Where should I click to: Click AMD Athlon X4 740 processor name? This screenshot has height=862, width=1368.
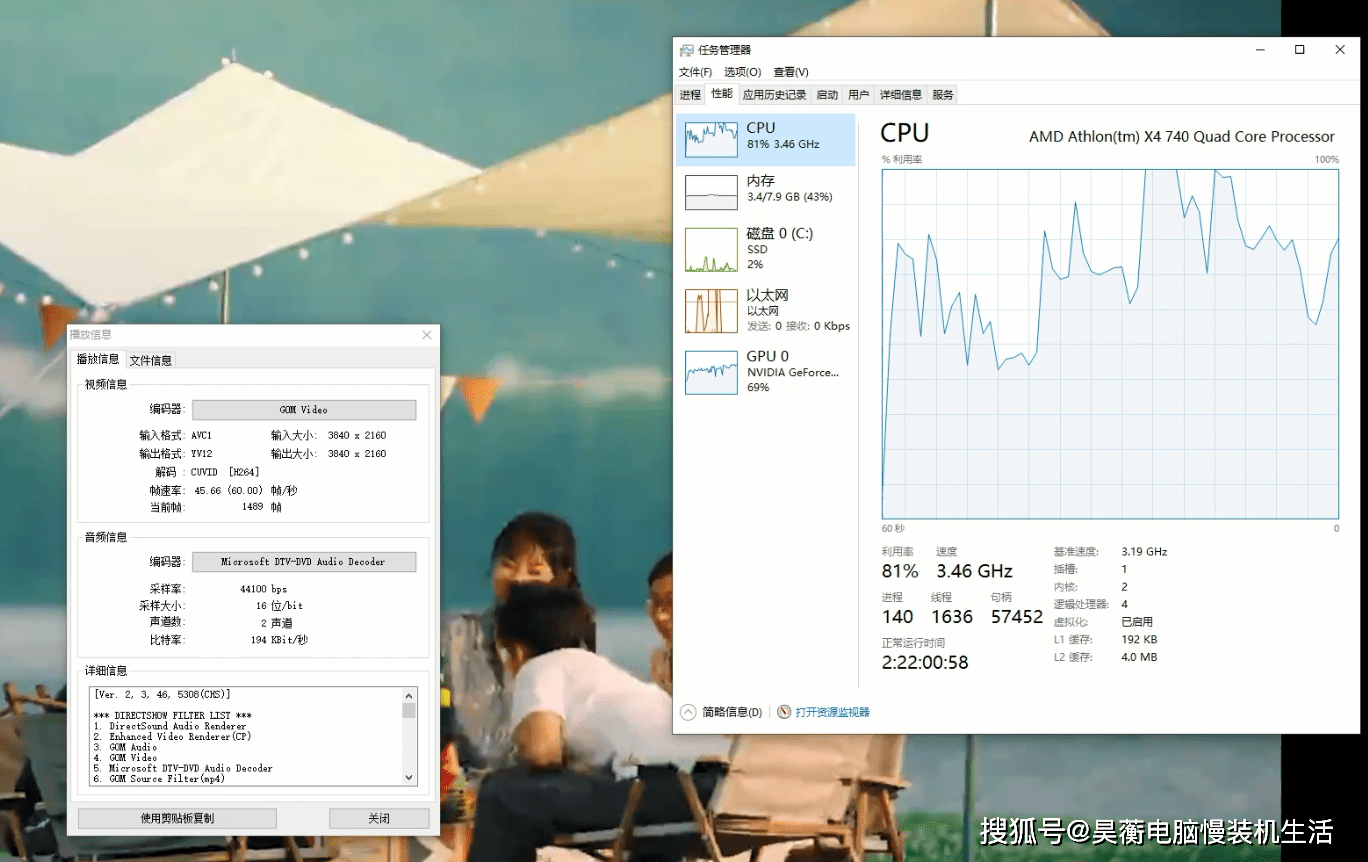pos(1182,137)
